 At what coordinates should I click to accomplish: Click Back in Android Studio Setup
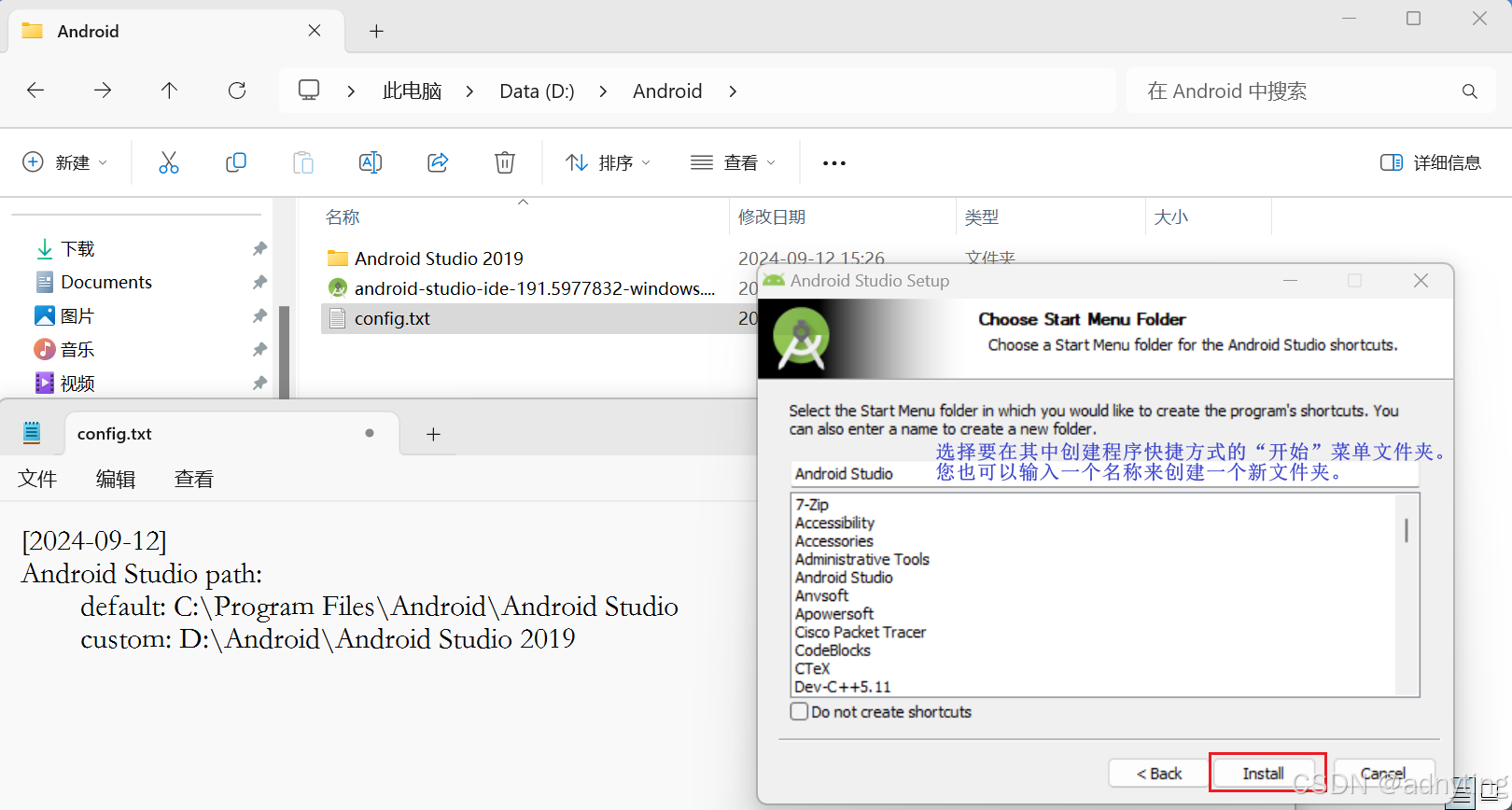point(1159,774)
